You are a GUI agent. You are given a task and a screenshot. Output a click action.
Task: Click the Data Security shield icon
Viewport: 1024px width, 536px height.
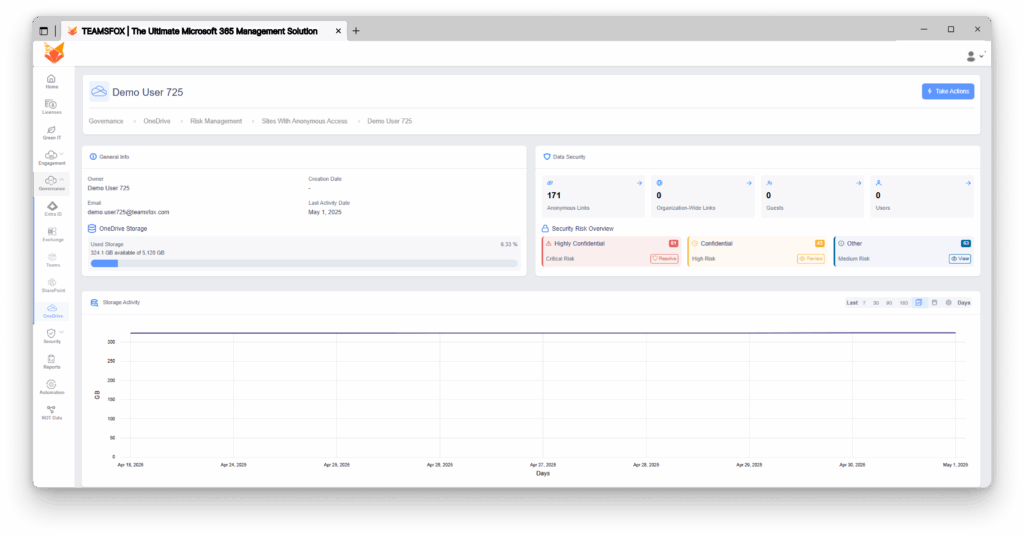click(547, 157)
